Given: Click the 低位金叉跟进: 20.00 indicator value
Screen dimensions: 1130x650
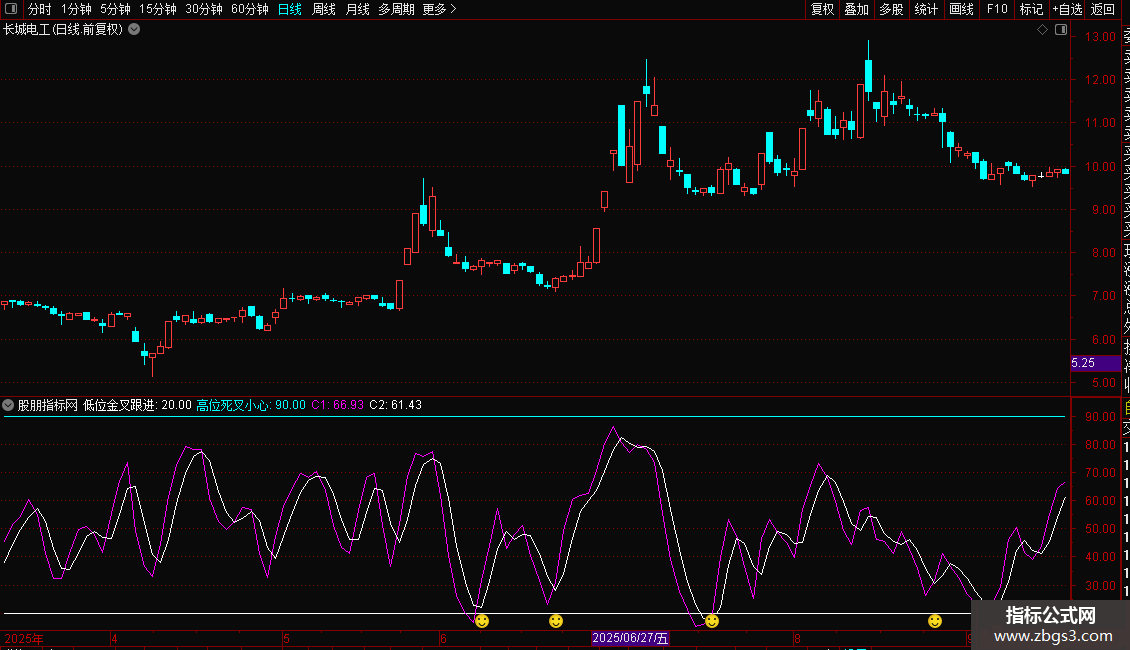Looking at the screenshot, I should tap(138, 405).
